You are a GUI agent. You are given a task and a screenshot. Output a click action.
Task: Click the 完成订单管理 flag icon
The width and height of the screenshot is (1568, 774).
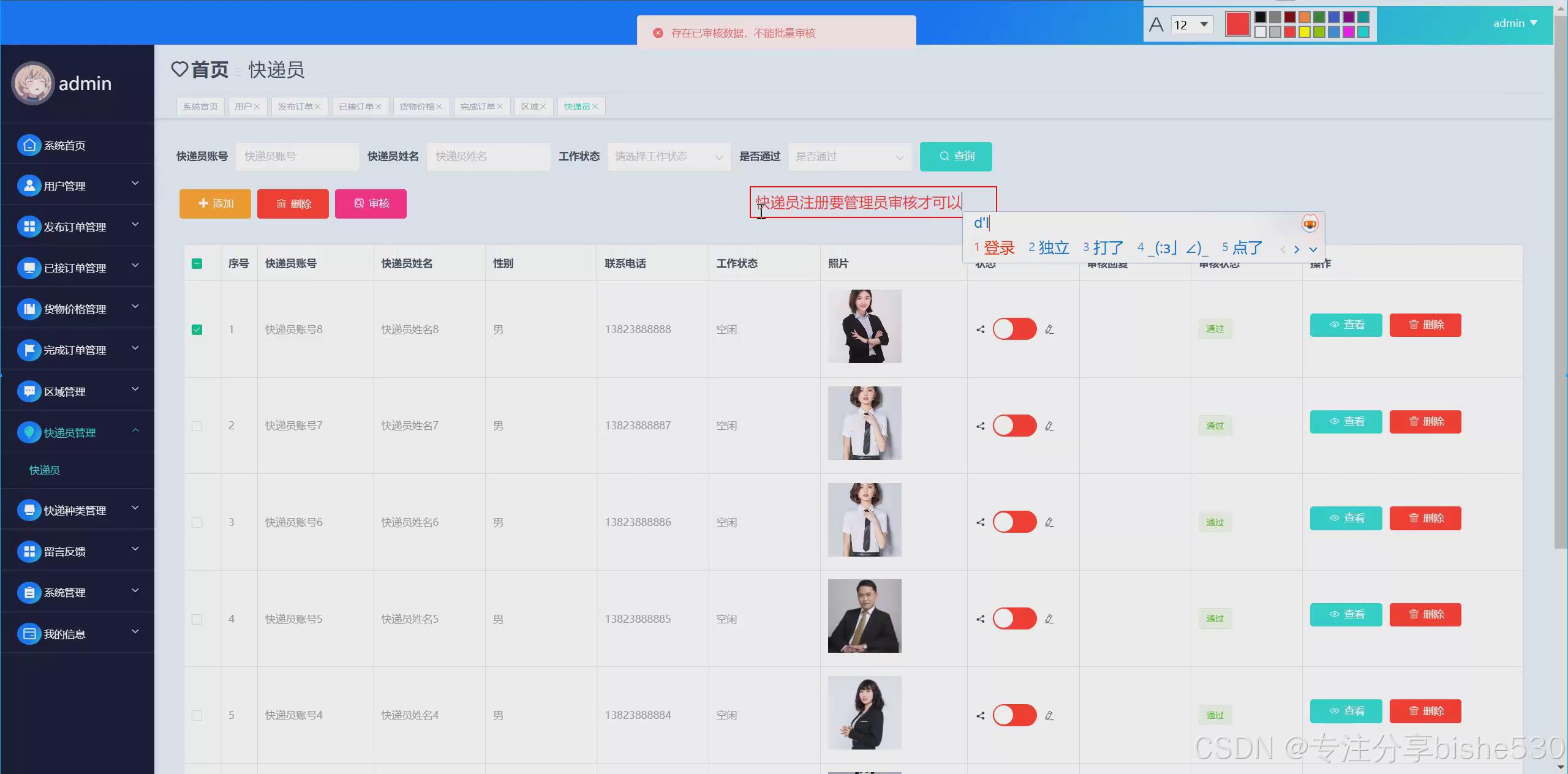pyautogui.click(x=29, y=350)
